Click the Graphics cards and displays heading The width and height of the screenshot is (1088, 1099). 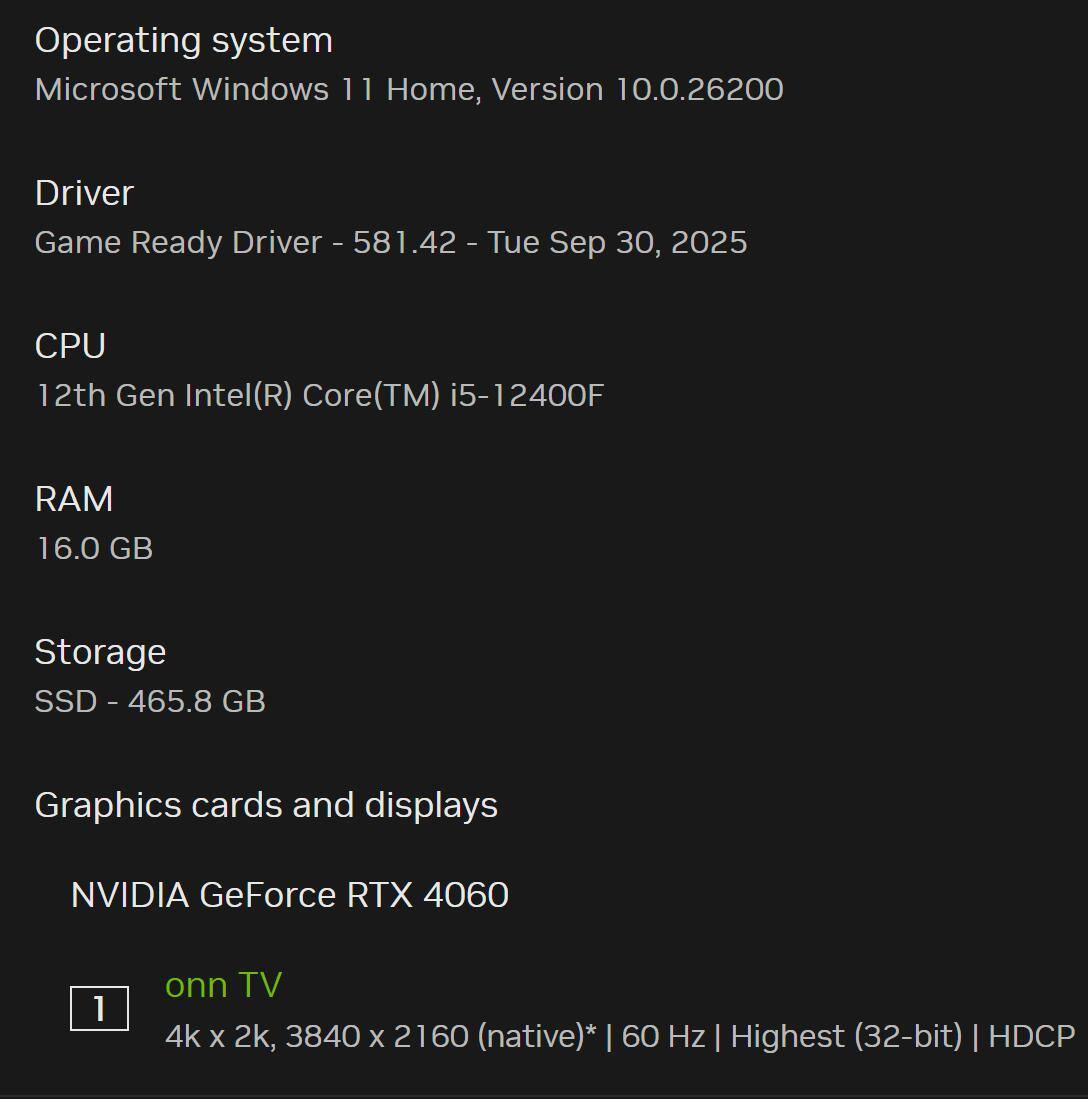coord(266,805)
